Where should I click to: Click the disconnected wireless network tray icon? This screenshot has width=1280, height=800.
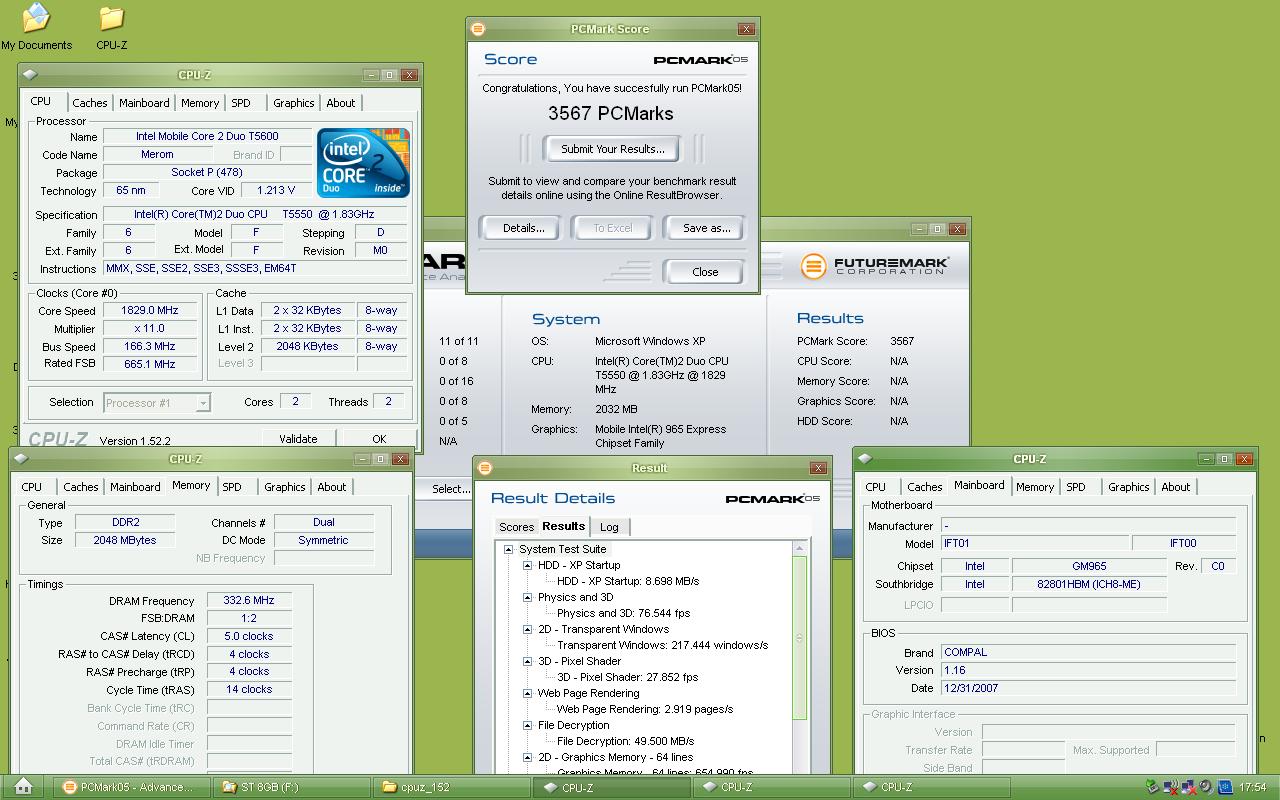1170,787
